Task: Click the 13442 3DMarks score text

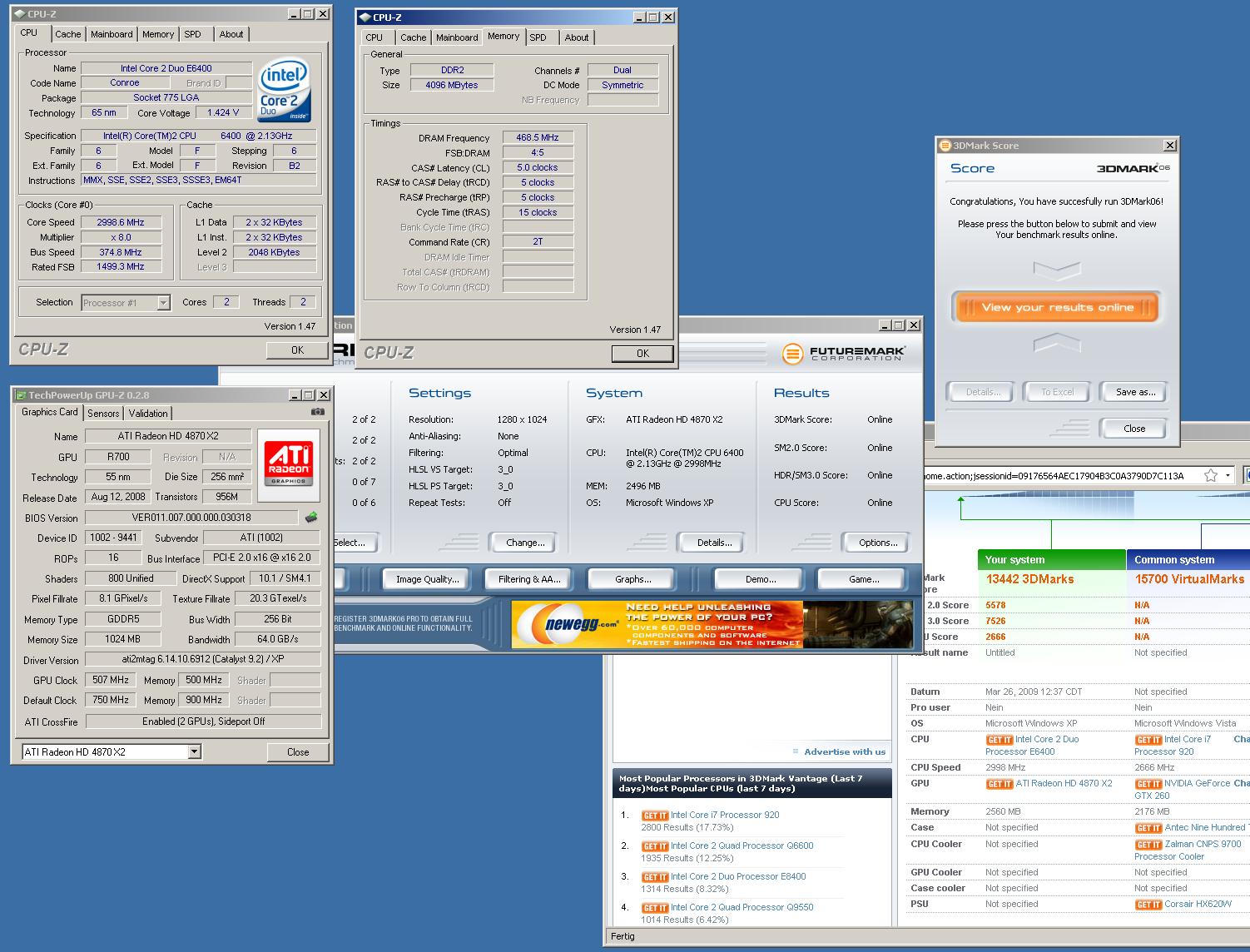Action: pyautogui.click(x=1029, y=579)
